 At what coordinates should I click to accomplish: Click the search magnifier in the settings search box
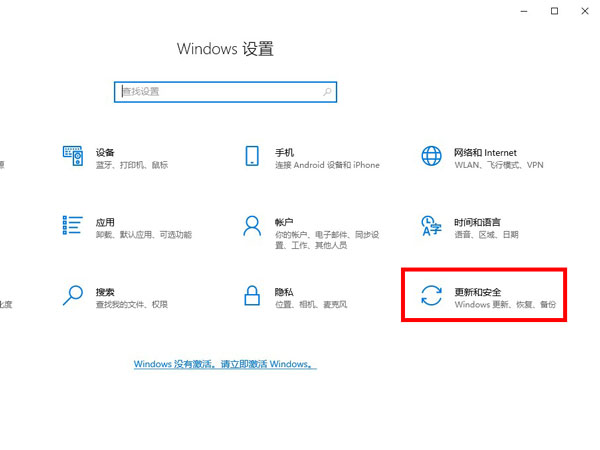(x=327, y=92)
